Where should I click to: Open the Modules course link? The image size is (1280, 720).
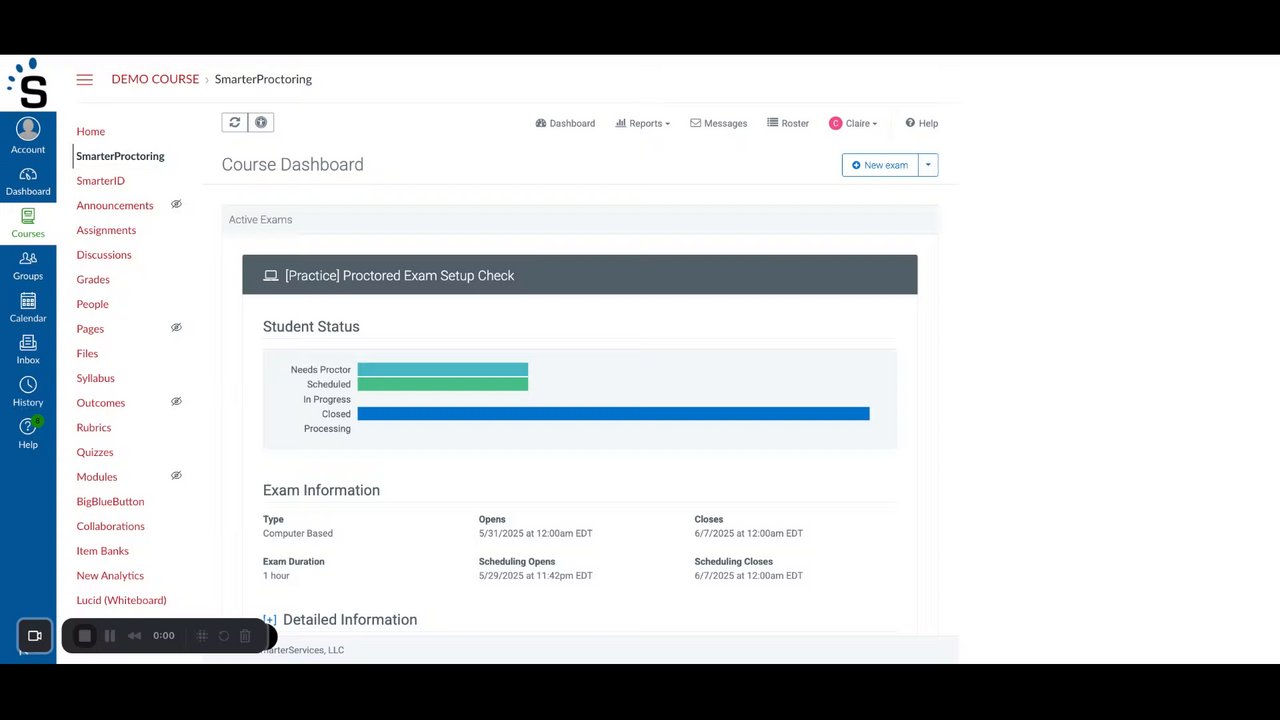tap(97, 477)
